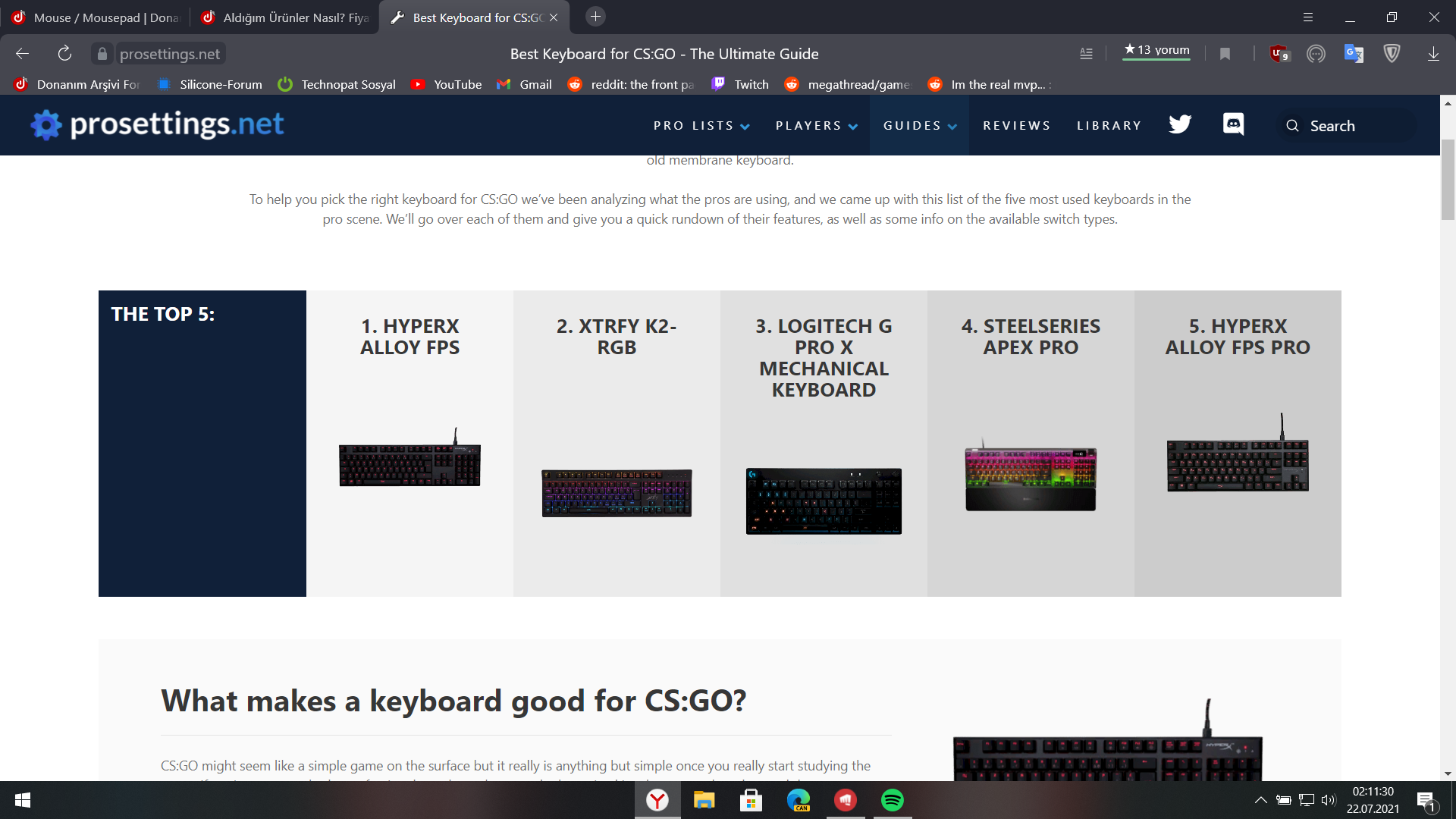This screenshot has width=1456, height=819.
Task: Click the site Search field
Action: 1346,126
